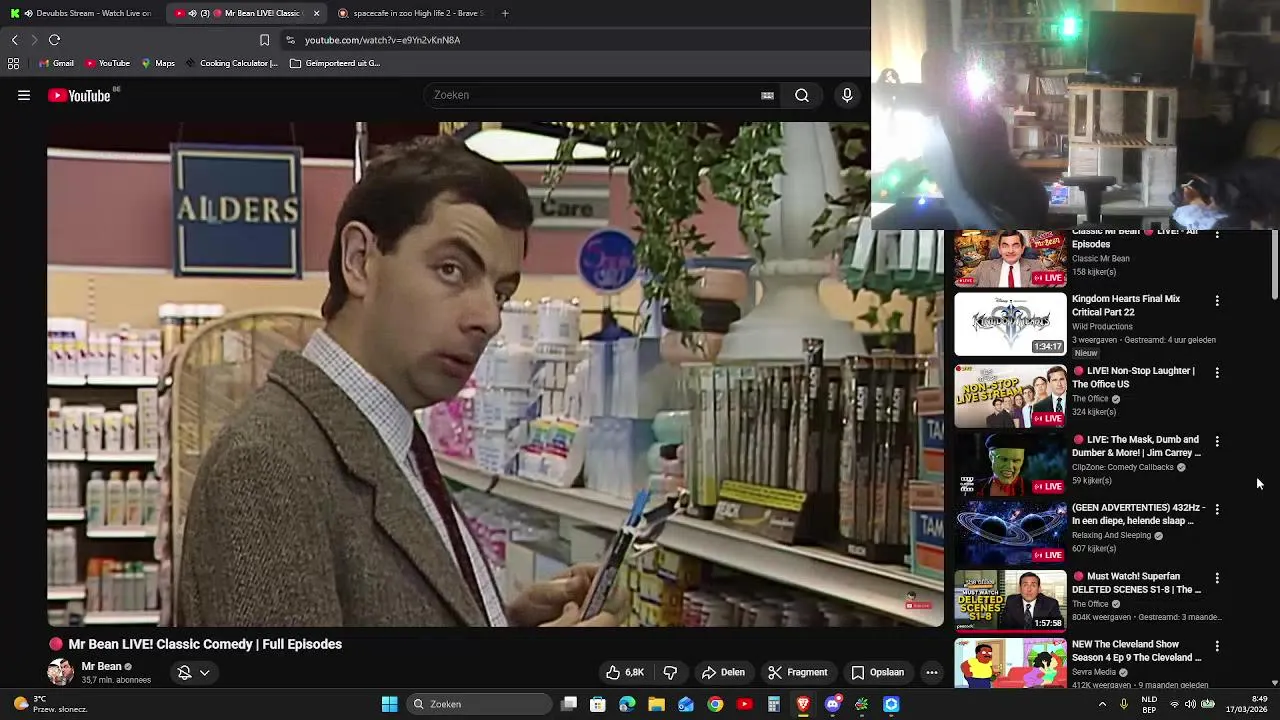This screenshot has height=720, width=1280.
Task: Click page vertical scrollbar thumb
Action: 1274,264
